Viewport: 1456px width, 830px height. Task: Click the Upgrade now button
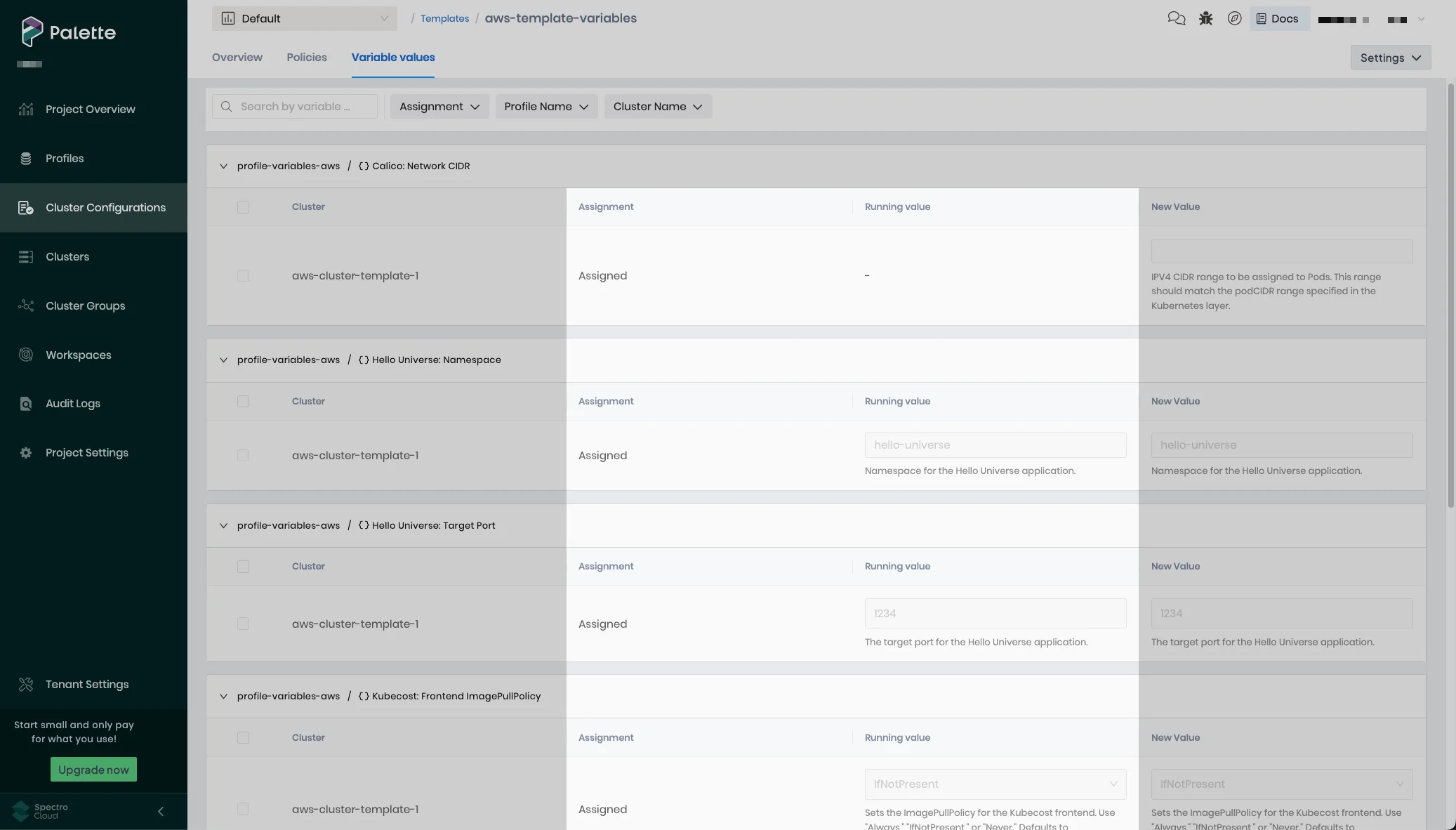pyautogui.click(x=93, y=770)
